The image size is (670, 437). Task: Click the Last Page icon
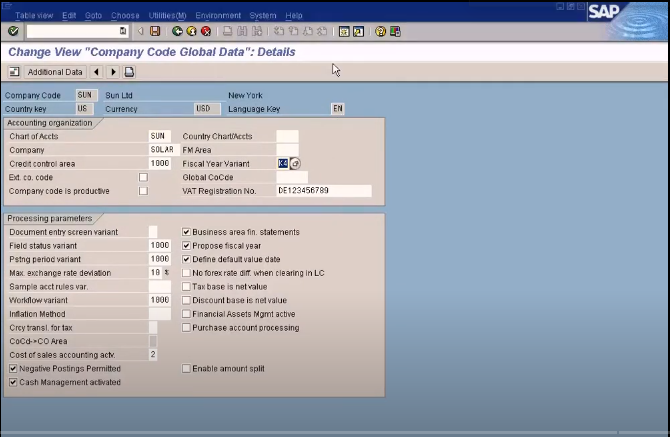click(322, 31)
